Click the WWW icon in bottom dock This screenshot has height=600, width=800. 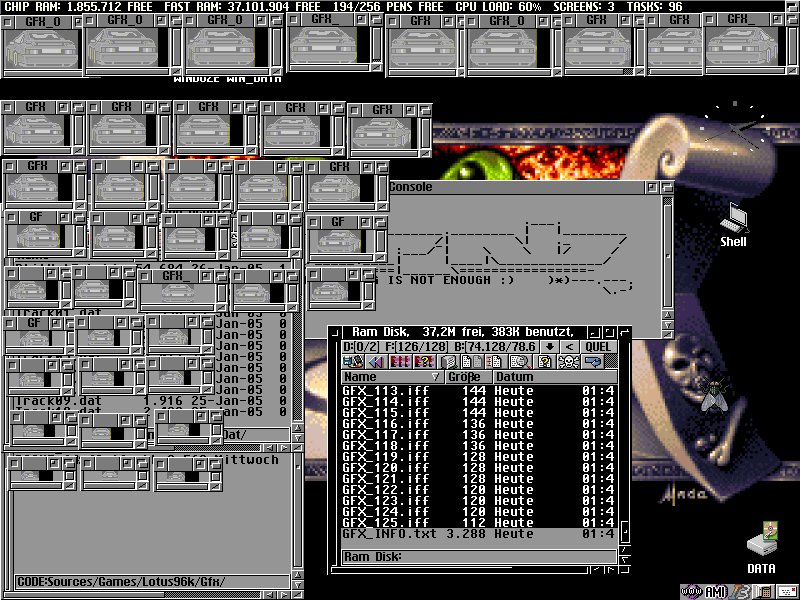tap(691, 591)
